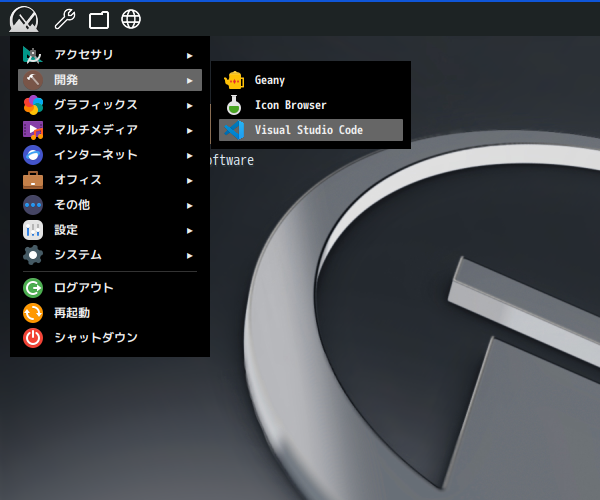Expand the アクセサリ submenu arrow

point(189,55)
